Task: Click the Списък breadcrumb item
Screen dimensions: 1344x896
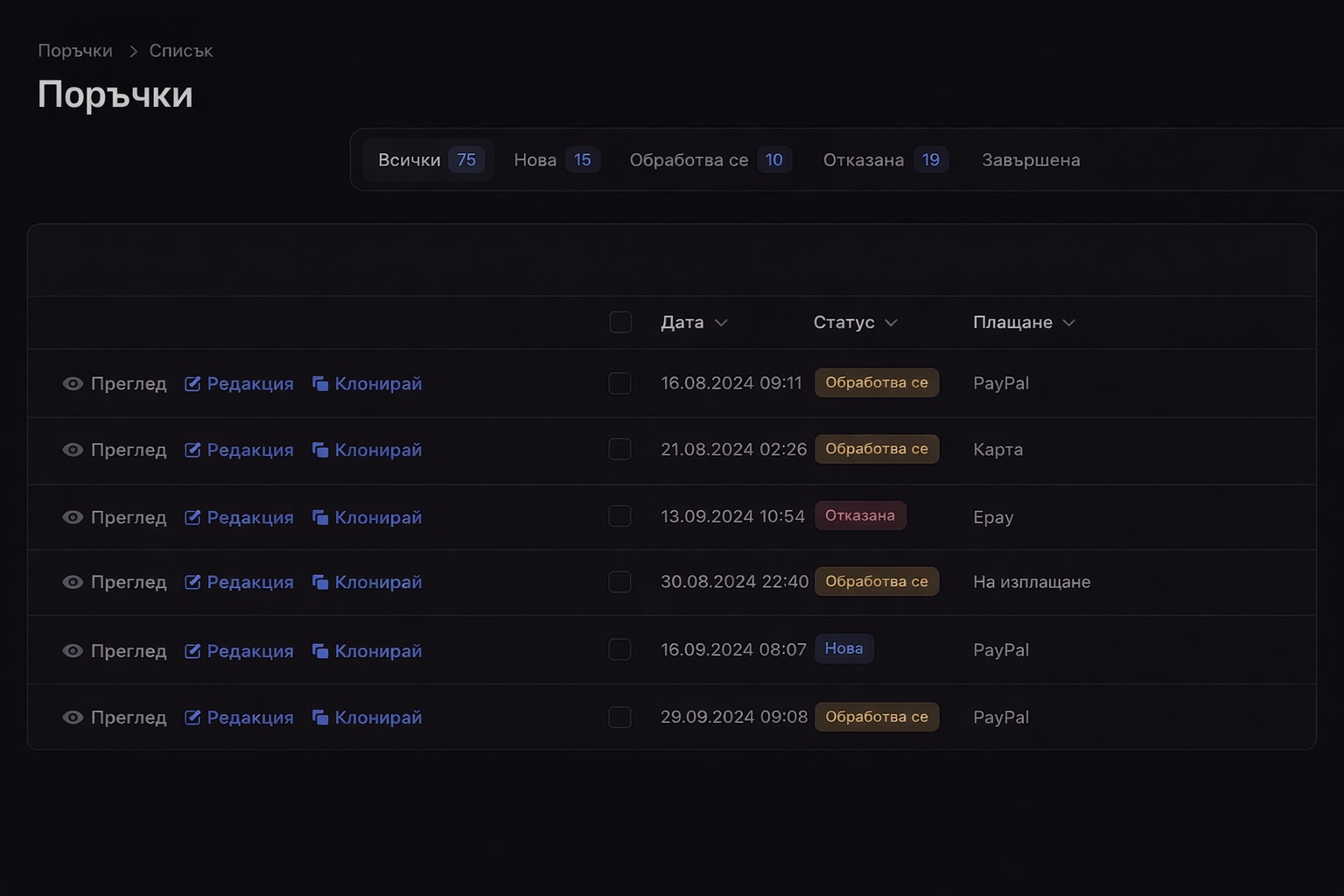Action: [181, 51]
